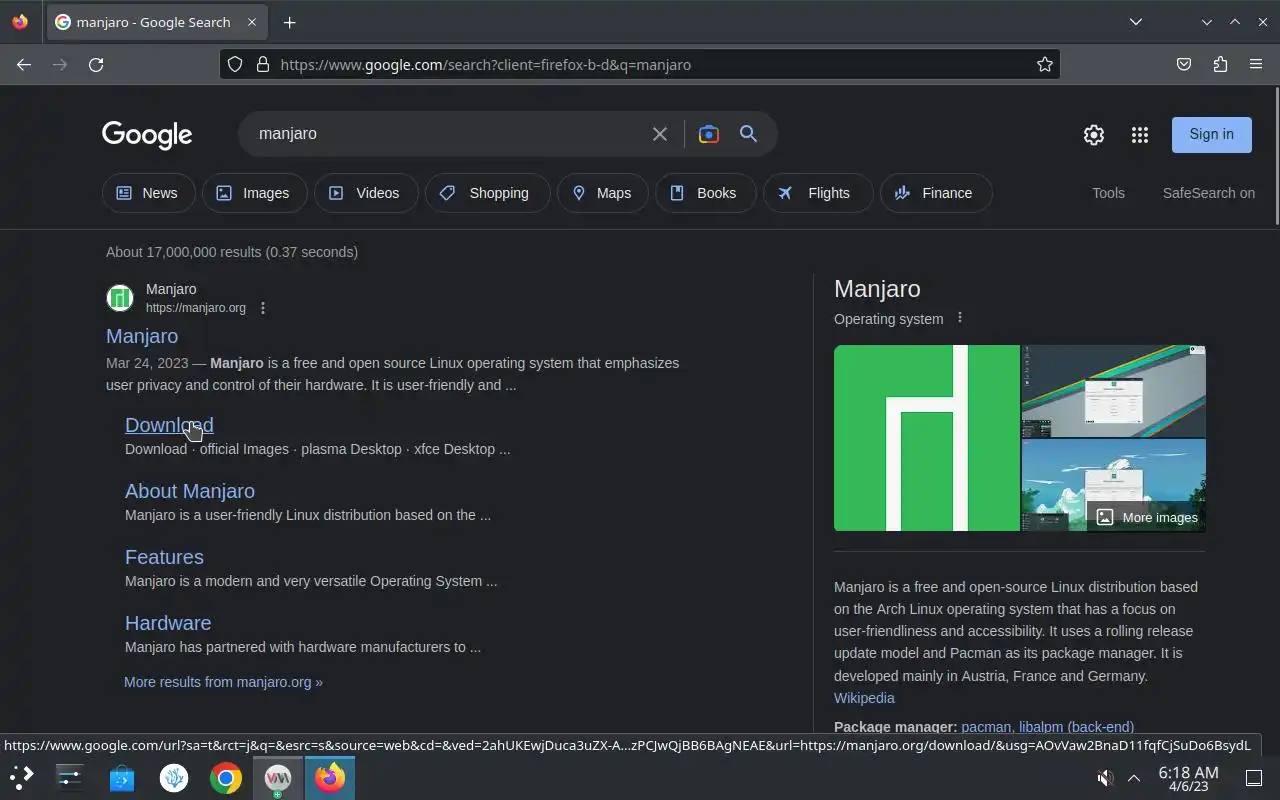Click the top desktop screenshot thumbnail
This screenshot has height=800, width=1280.
point(1113,391)
